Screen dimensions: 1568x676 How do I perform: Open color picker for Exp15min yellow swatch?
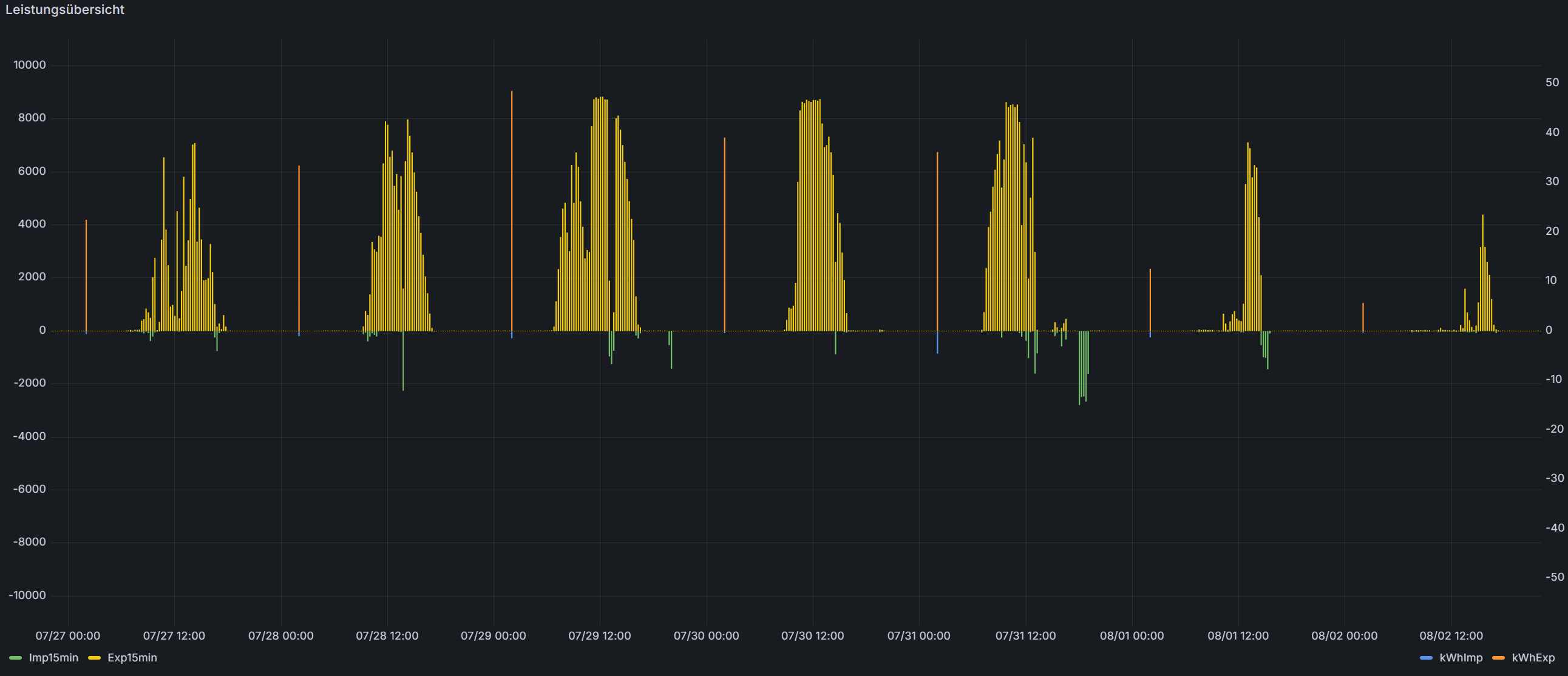(94, 658)
